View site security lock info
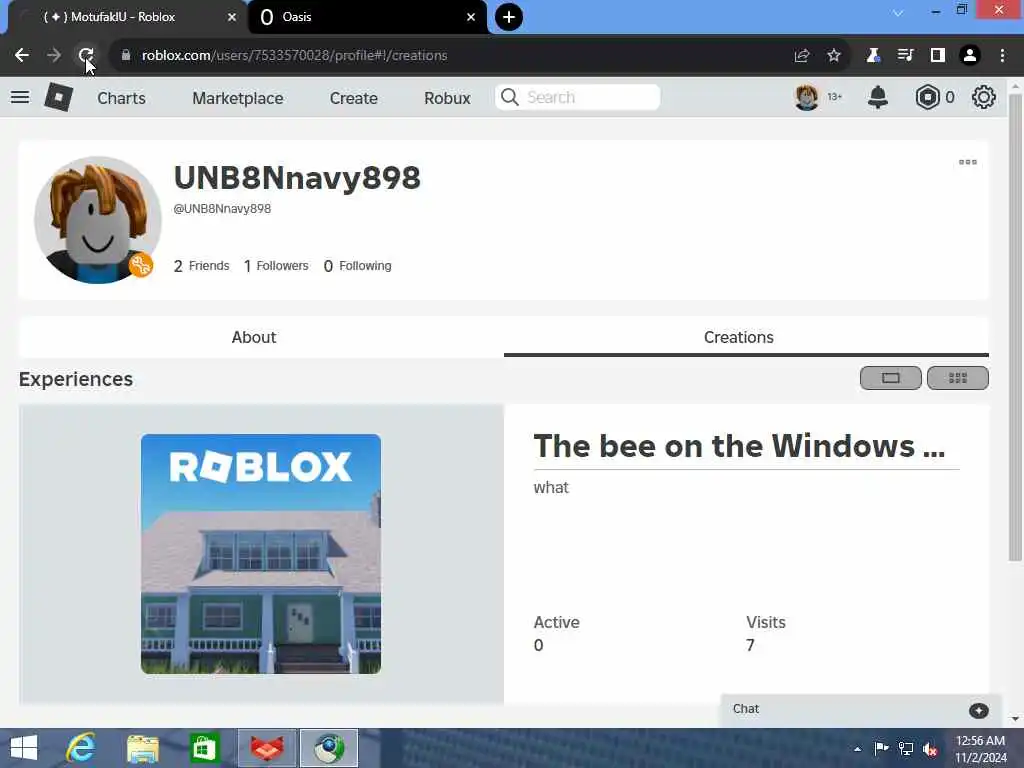The width and height of the screenshot is (1024, 768). tap(126, 56)
